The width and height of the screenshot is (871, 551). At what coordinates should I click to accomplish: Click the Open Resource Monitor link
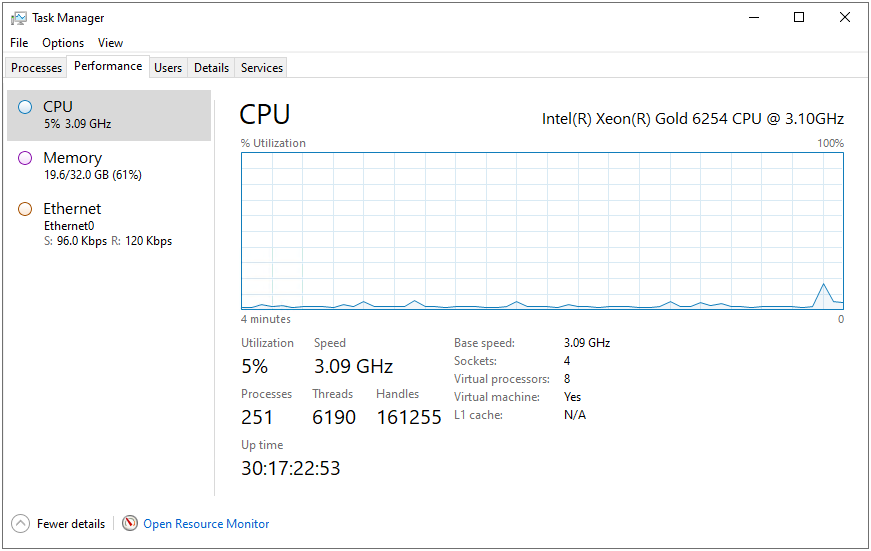206,524
